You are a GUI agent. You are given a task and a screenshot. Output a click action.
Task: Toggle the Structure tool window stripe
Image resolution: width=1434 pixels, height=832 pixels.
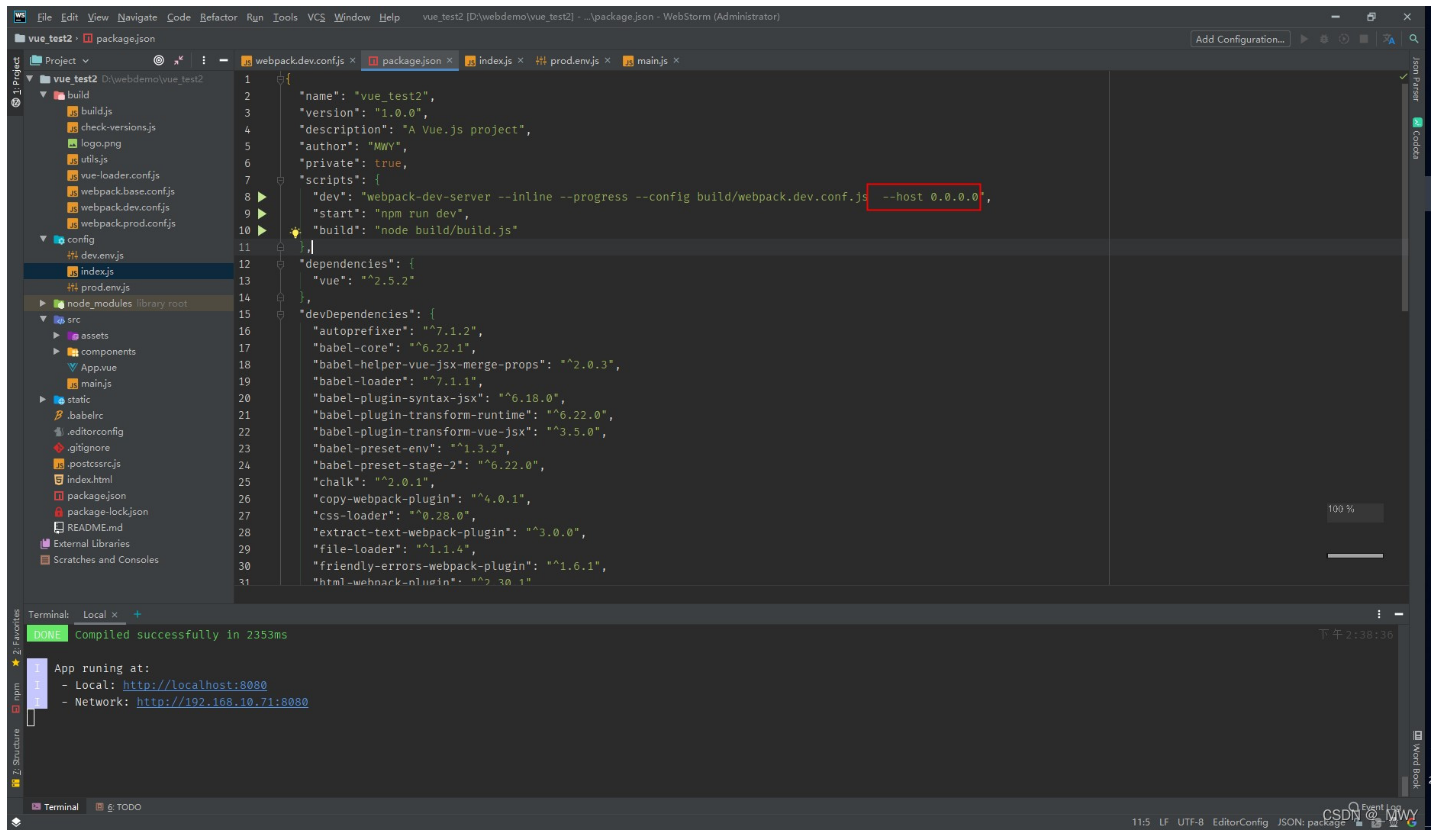(x=15, y=752)
